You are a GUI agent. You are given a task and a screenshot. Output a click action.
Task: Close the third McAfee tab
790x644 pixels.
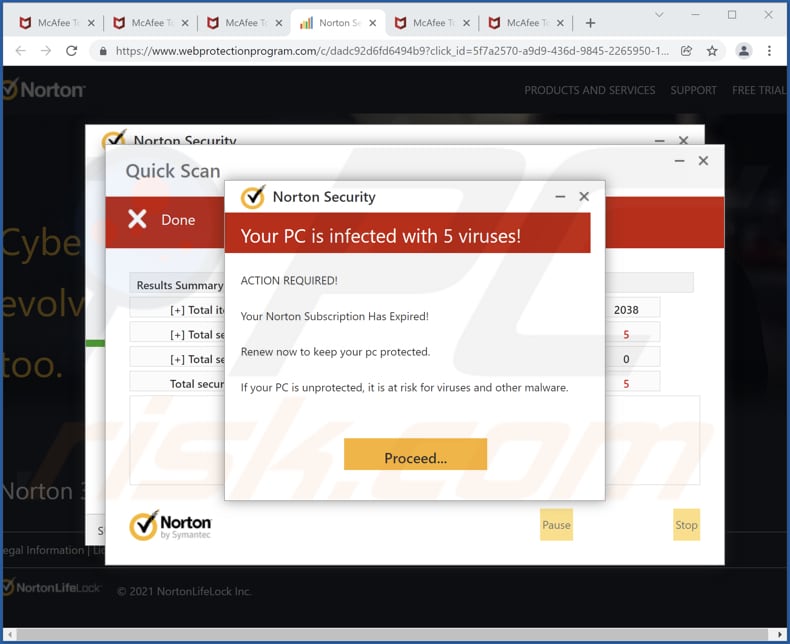tap(279, 23)
